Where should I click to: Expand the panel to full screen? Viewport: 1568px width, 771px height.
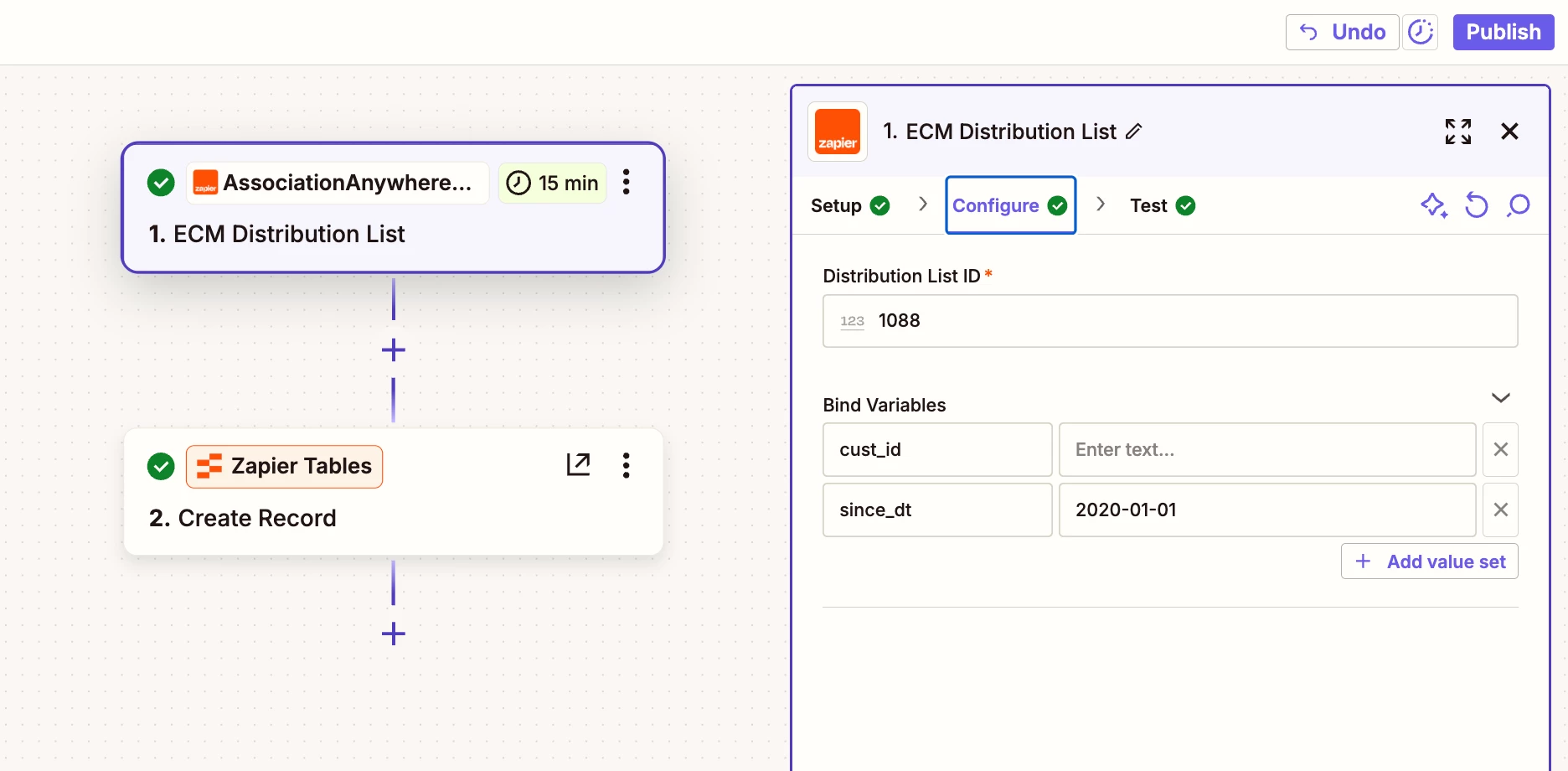(1458, 132)
